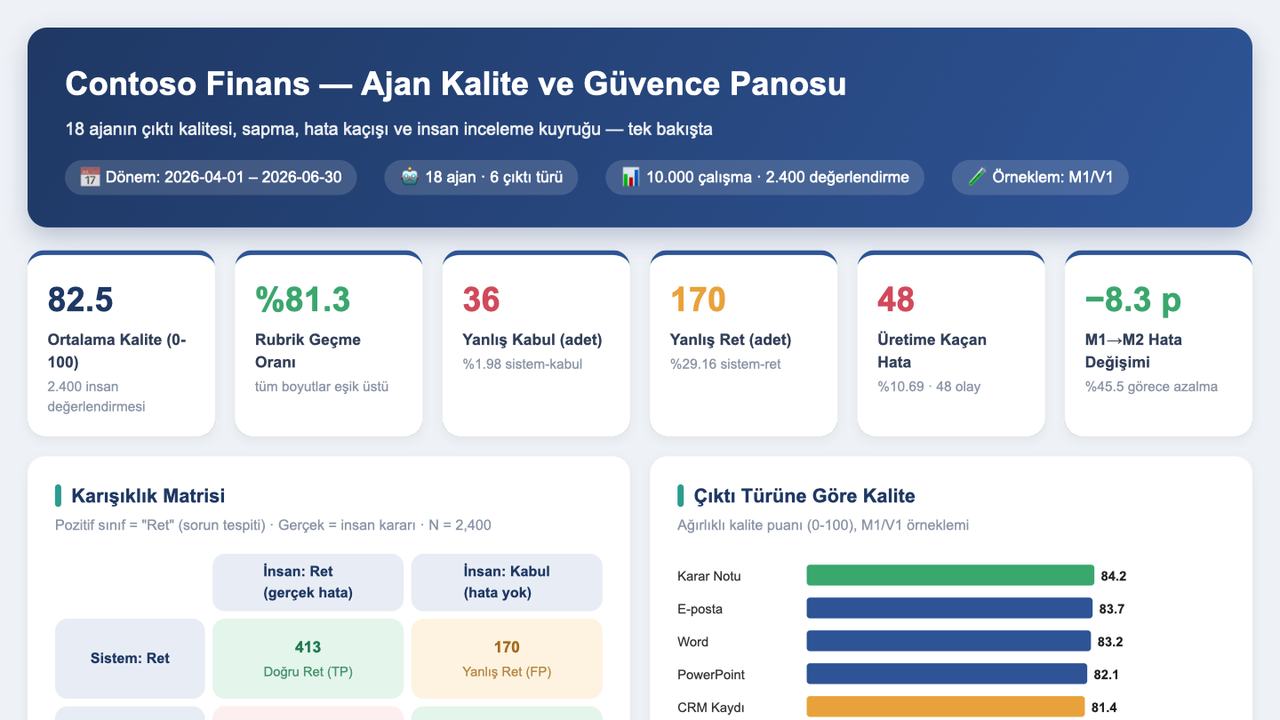Click the orange CRM Kaydı bar
Viewport: 1280px width, 720px height.
(945, 707)
